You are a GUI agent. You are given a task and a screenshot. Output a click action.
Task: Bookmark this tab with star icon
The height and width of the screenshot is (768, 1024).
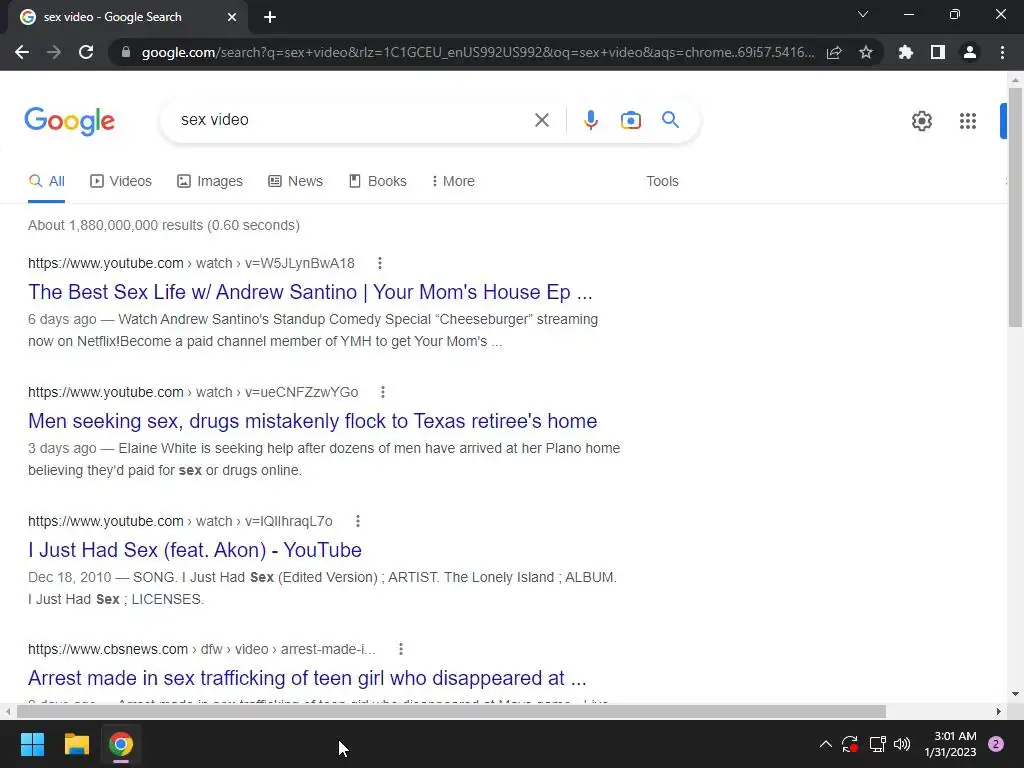coord(866,52)
